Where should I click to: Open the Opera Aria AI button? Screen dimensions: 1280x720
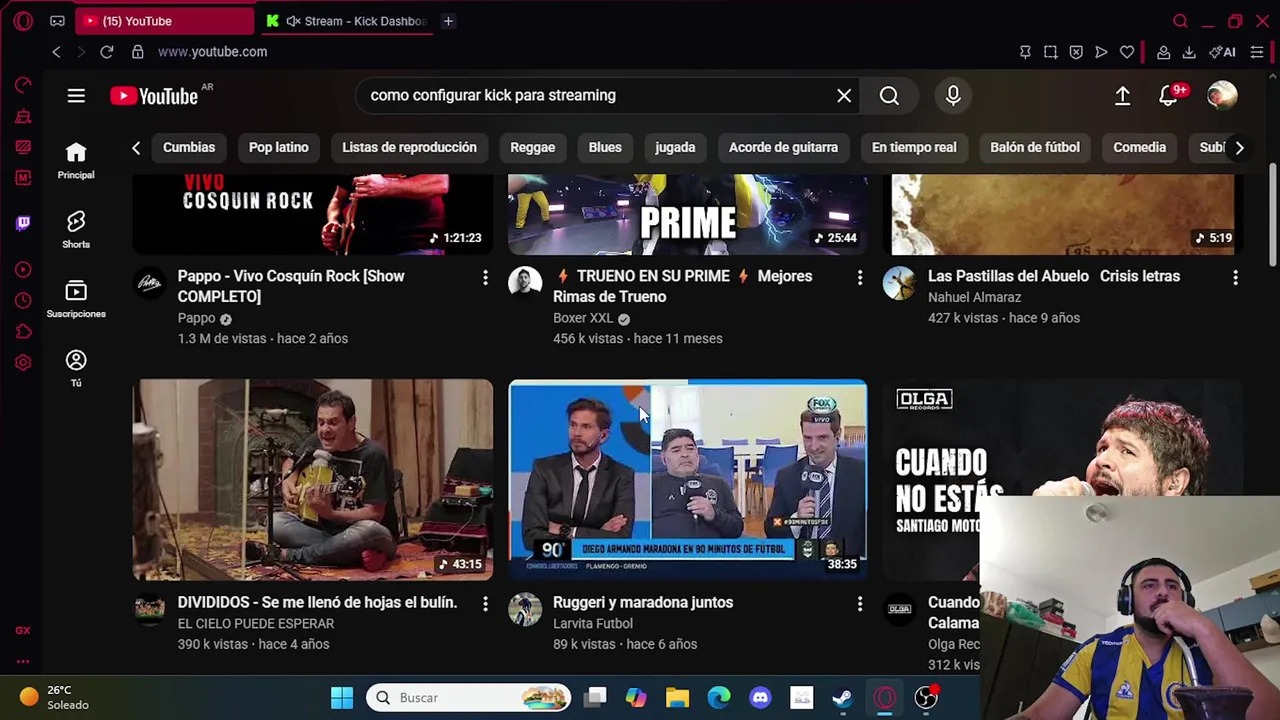[1222, 52]
